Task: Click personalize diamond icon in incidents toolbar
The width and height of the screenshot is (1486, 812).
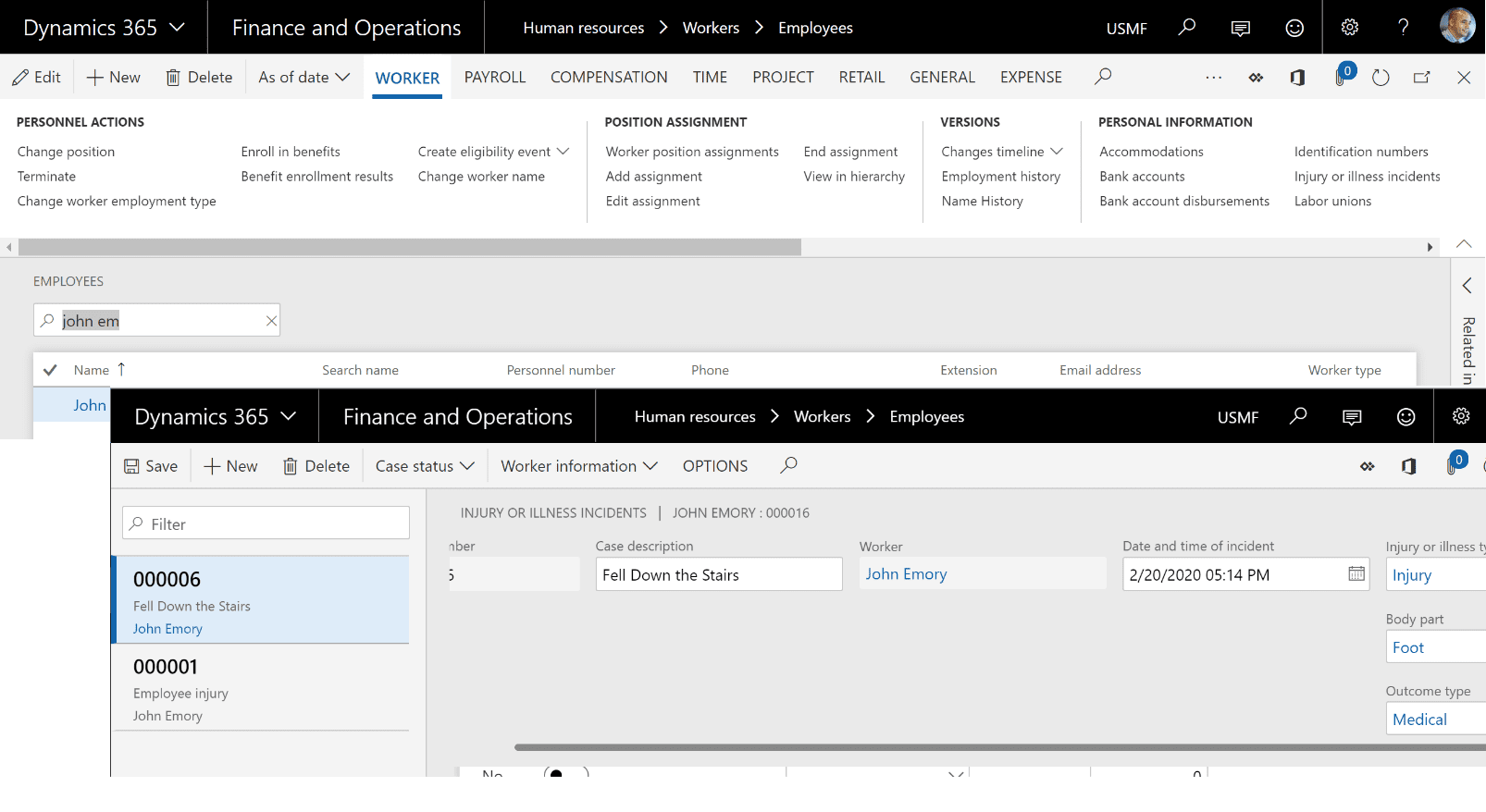Action: pos(1367,466)
